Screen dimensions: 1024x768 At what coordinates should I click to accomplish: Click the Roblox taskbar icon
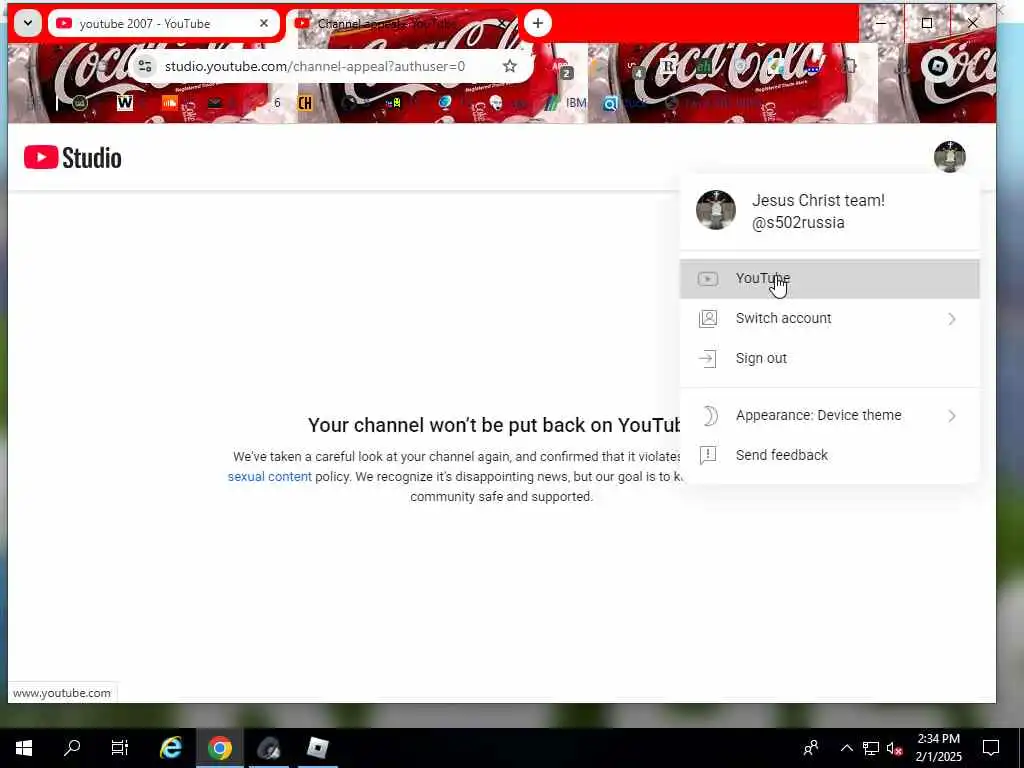(317, 748)
